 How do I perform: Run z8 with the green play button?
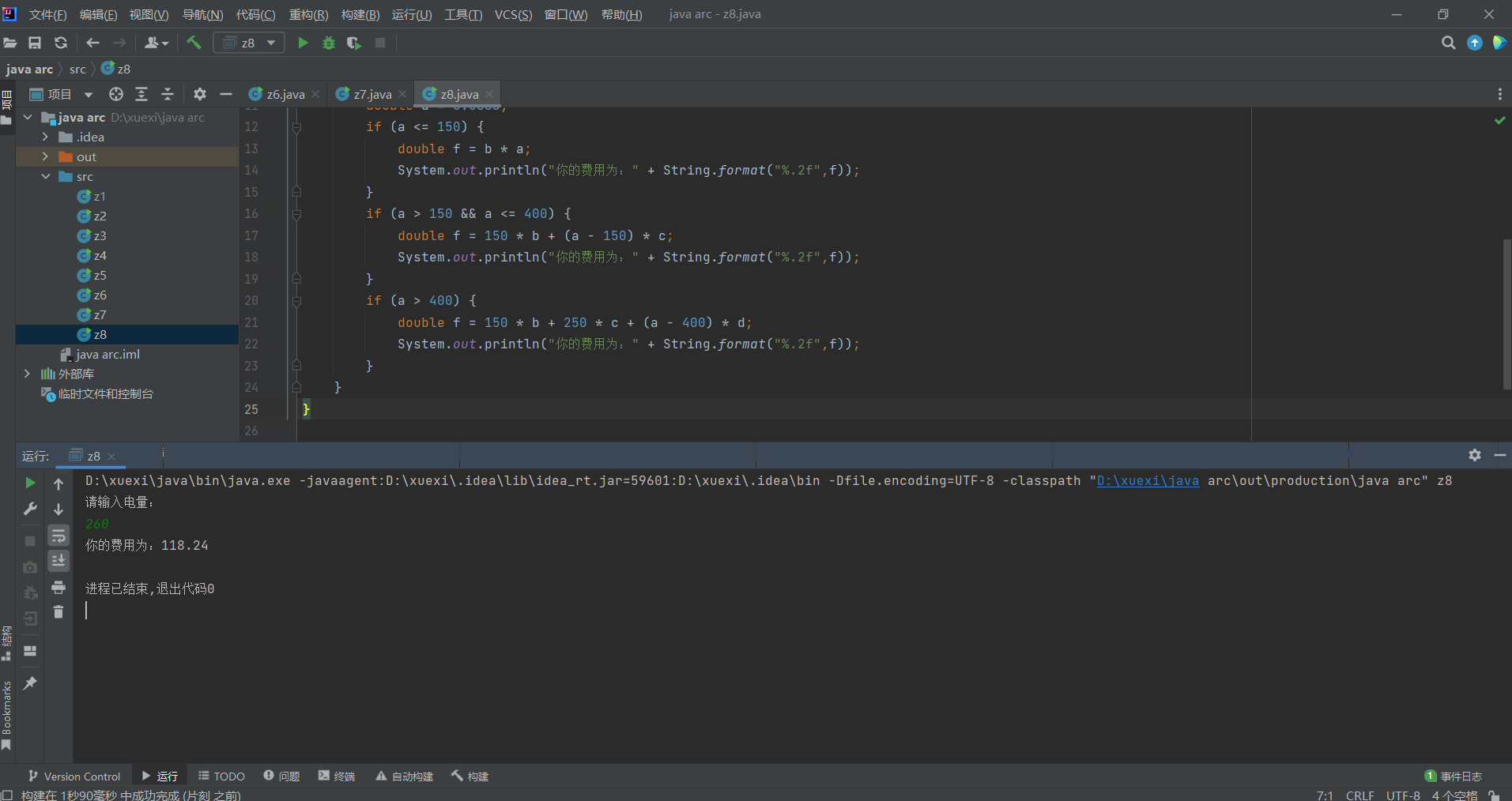point(303,43)
